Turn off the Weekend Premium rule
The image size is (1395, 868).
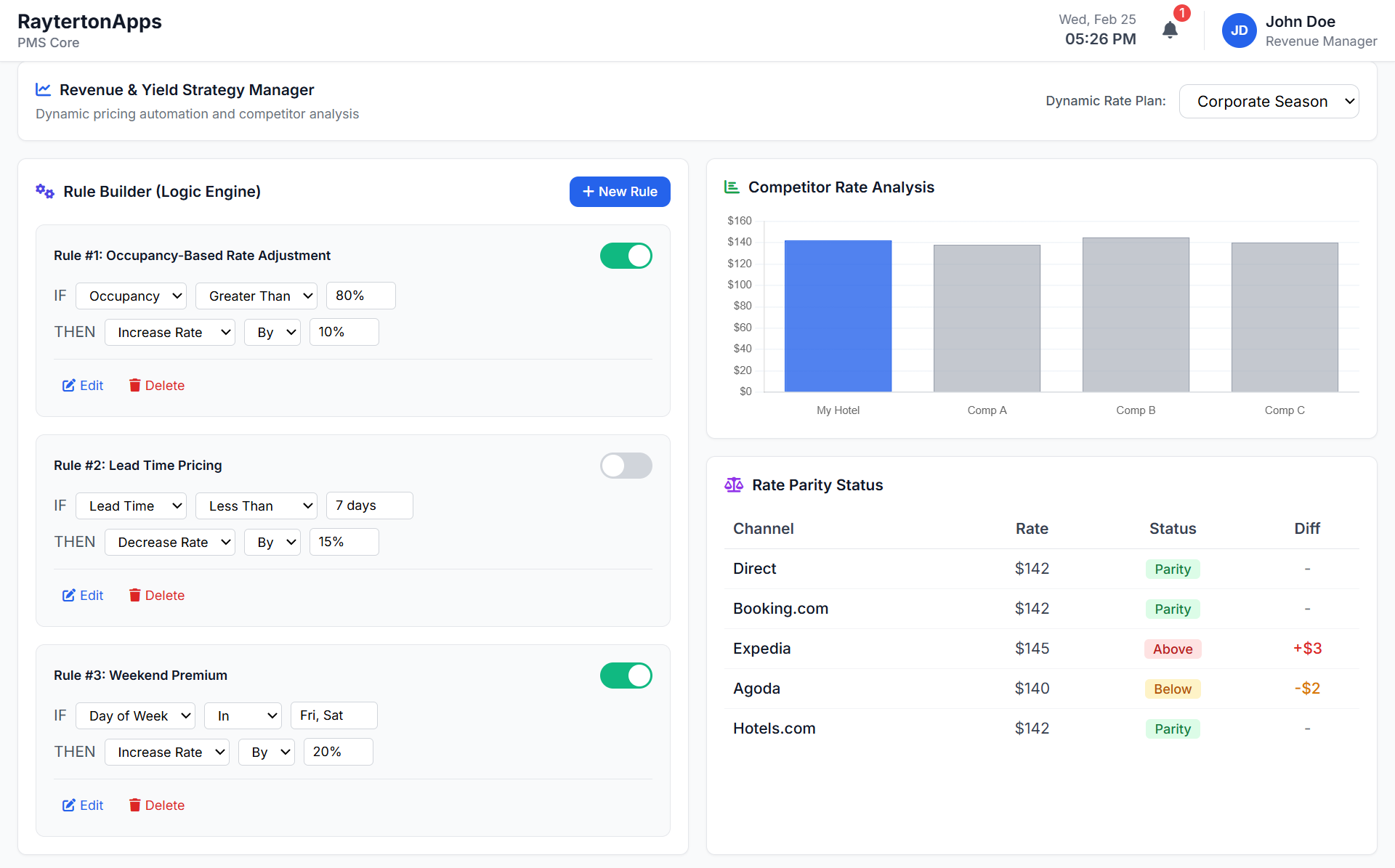(x=626, y=676)
